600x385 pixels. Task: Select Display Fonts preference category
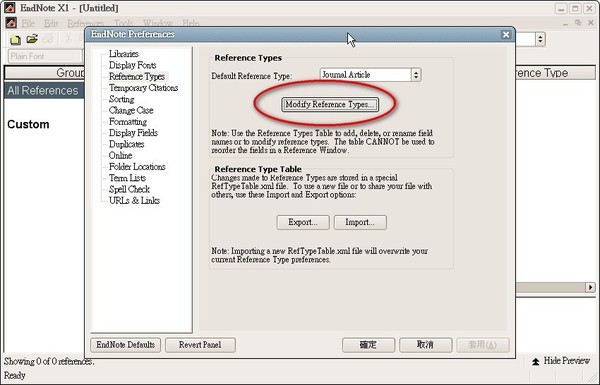click(132, 65)
